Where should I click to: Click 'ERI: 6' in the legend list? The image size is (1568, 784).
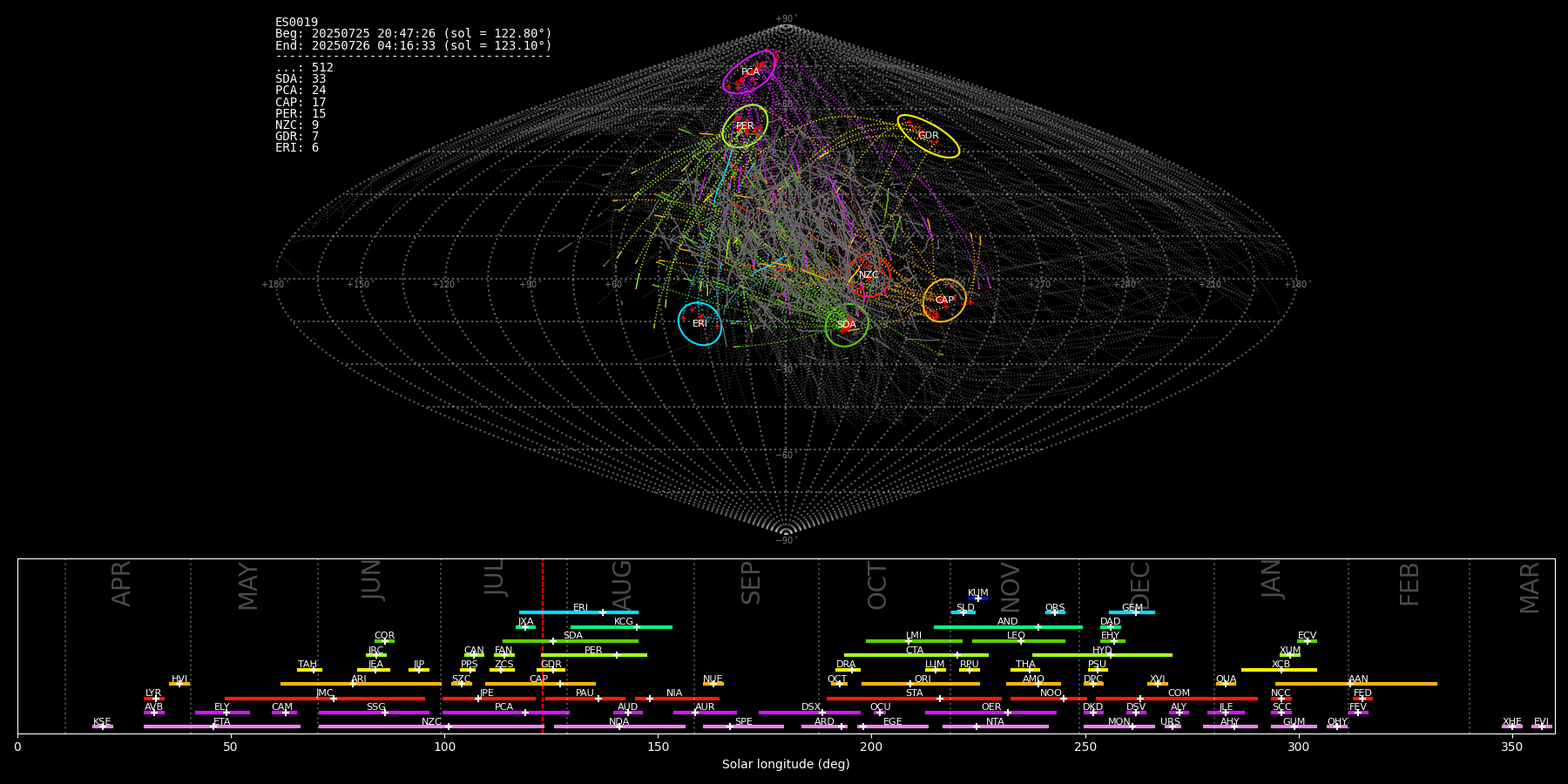297,147
